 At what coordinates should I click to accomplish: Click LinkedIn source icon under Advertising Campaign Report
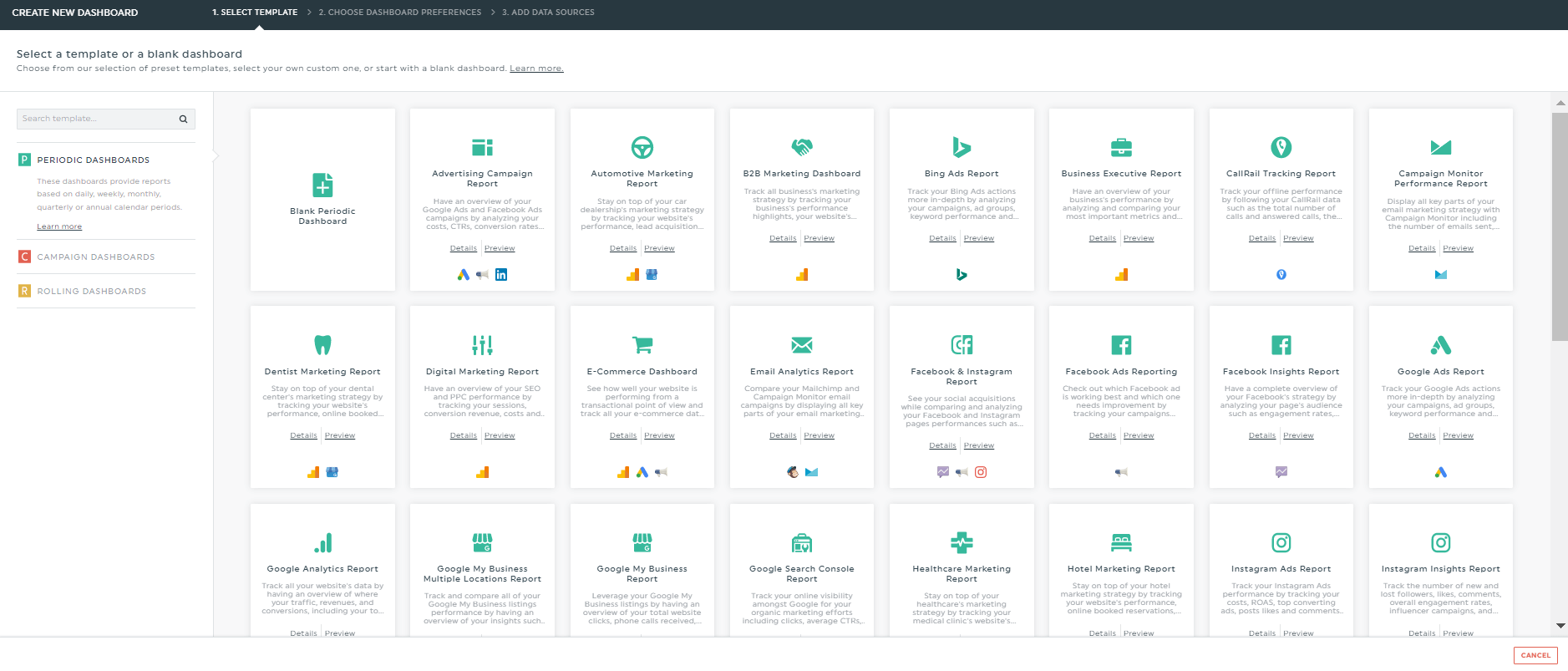tap(501, 274)
